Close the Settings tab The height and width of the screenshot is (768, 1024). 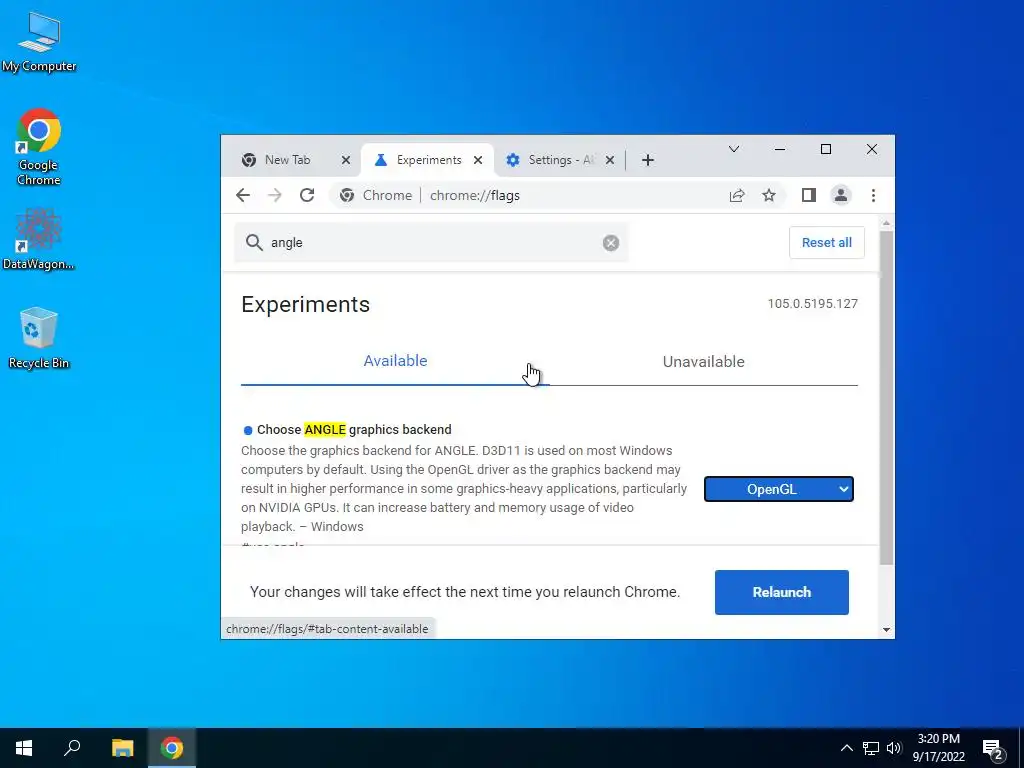[609, 160]
